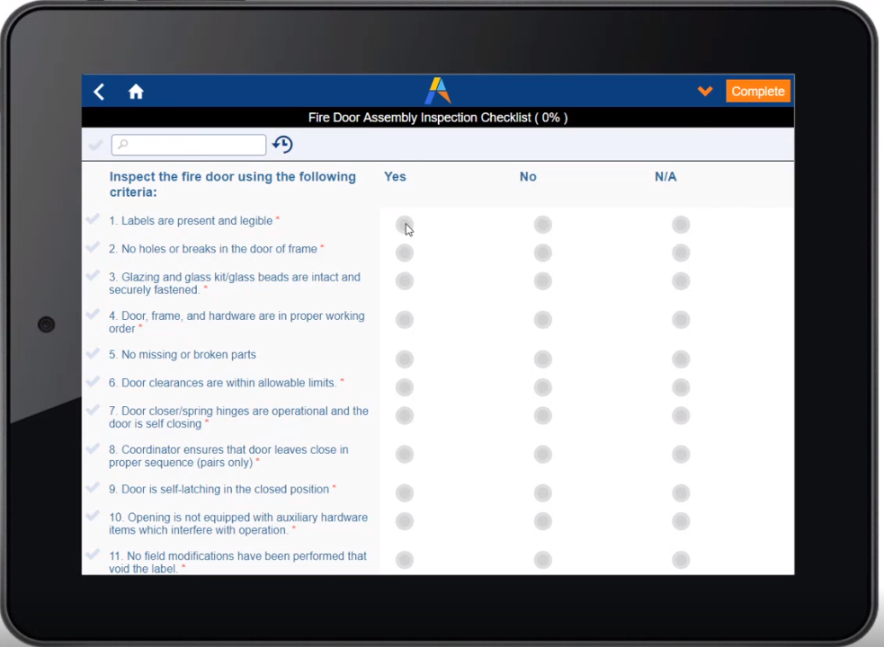Select Yes for no holes or breaks

(x=405, y=253)
